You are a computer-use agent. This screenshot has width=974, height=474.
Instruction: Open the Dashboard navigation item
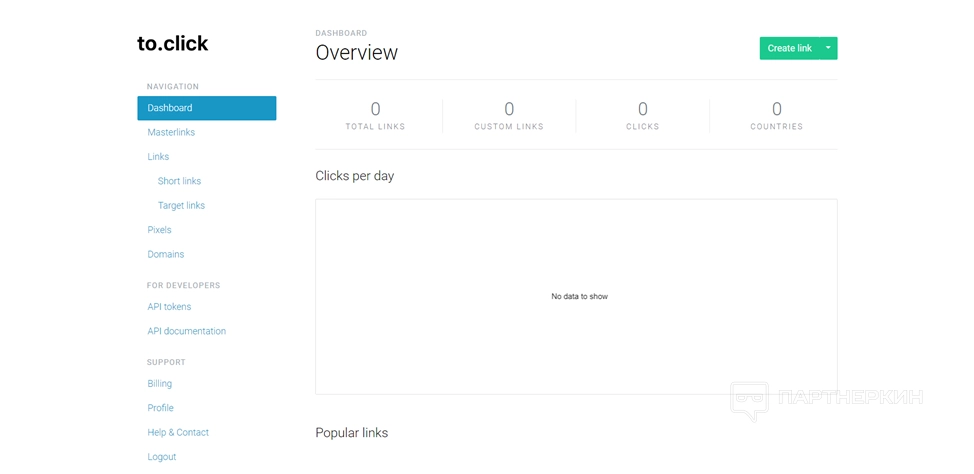207,108
